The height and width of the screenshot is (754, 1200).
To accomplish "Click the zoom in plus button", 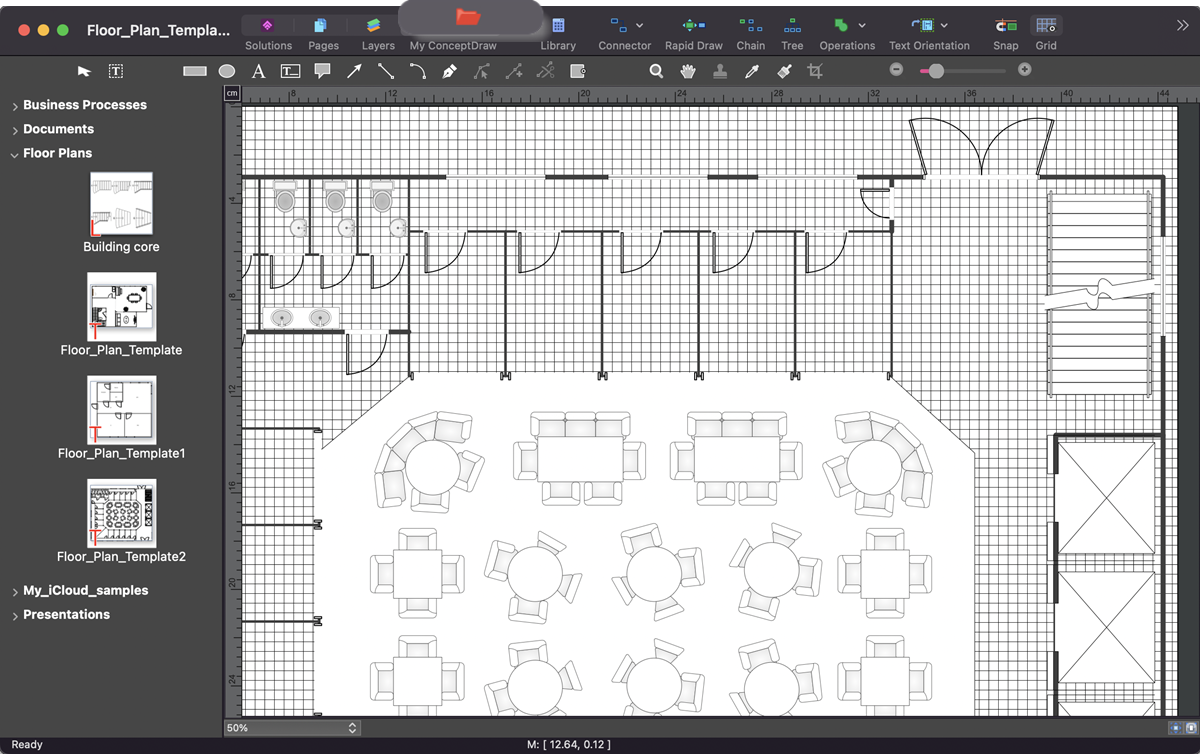I will [x=1024, y=70].
